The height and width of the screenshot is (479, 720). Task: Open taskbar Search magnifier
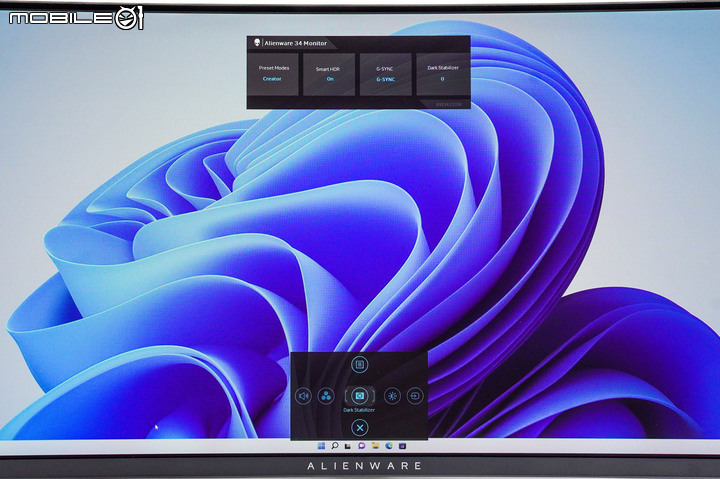335,446
